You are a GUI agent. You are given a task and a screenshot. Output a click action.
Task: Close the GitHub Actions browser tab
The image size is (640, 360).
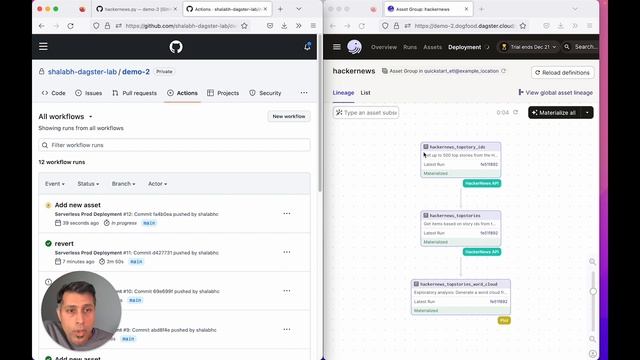pos(265,9)
